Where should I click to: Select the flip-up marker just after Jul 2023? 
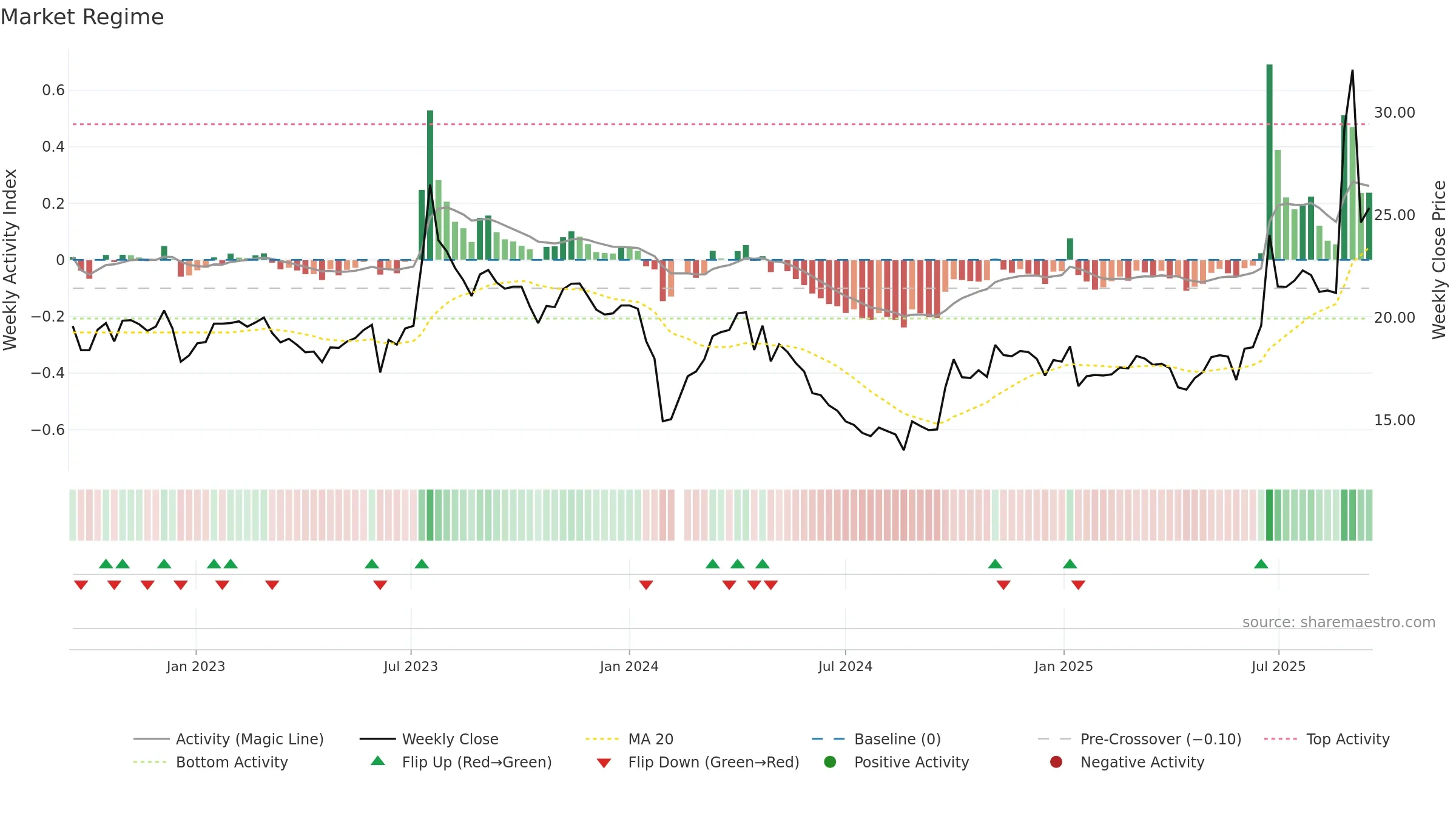coord(422,564)
